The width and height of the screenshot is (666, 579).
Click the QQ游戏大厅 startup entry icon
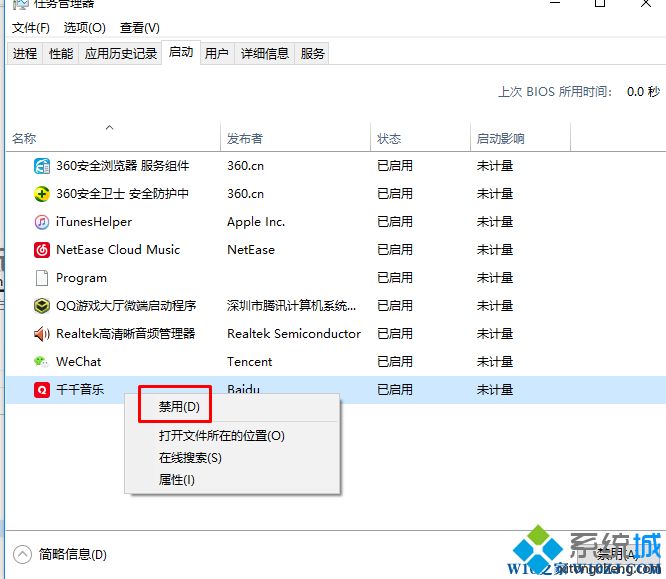coord(42,305)
